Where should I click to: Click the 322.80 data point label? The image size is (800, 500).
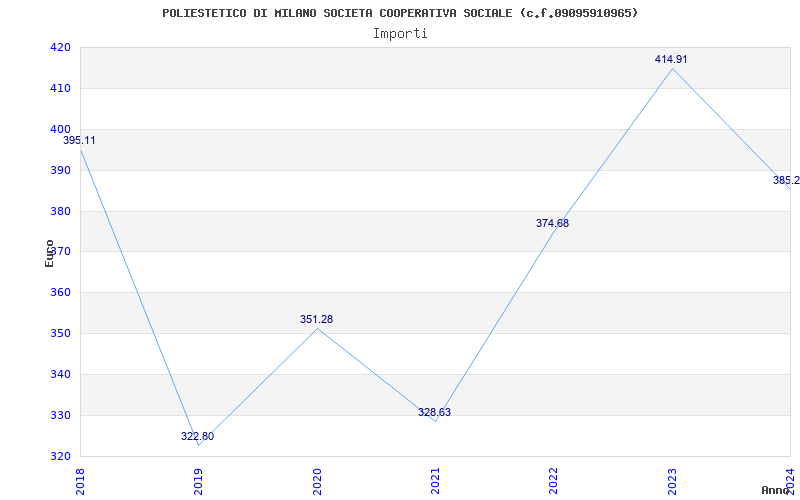[197, 436]
